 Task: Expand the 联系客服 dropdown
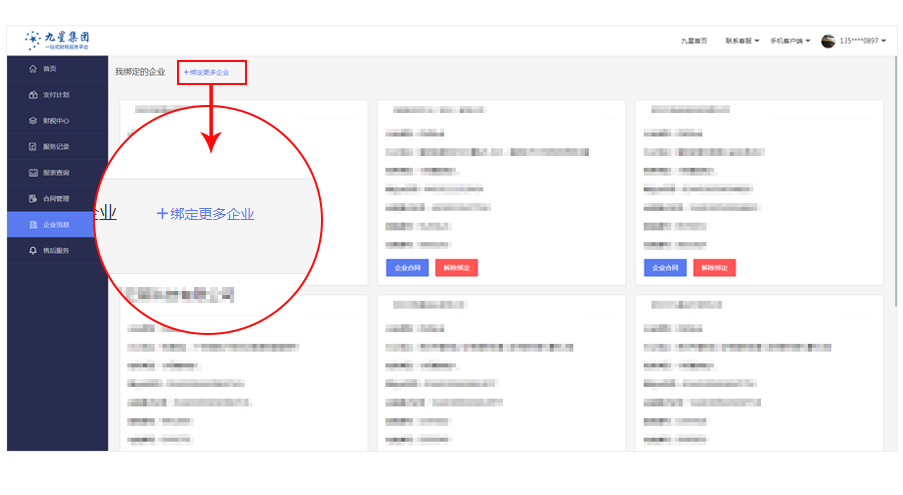tap(742, 41)
